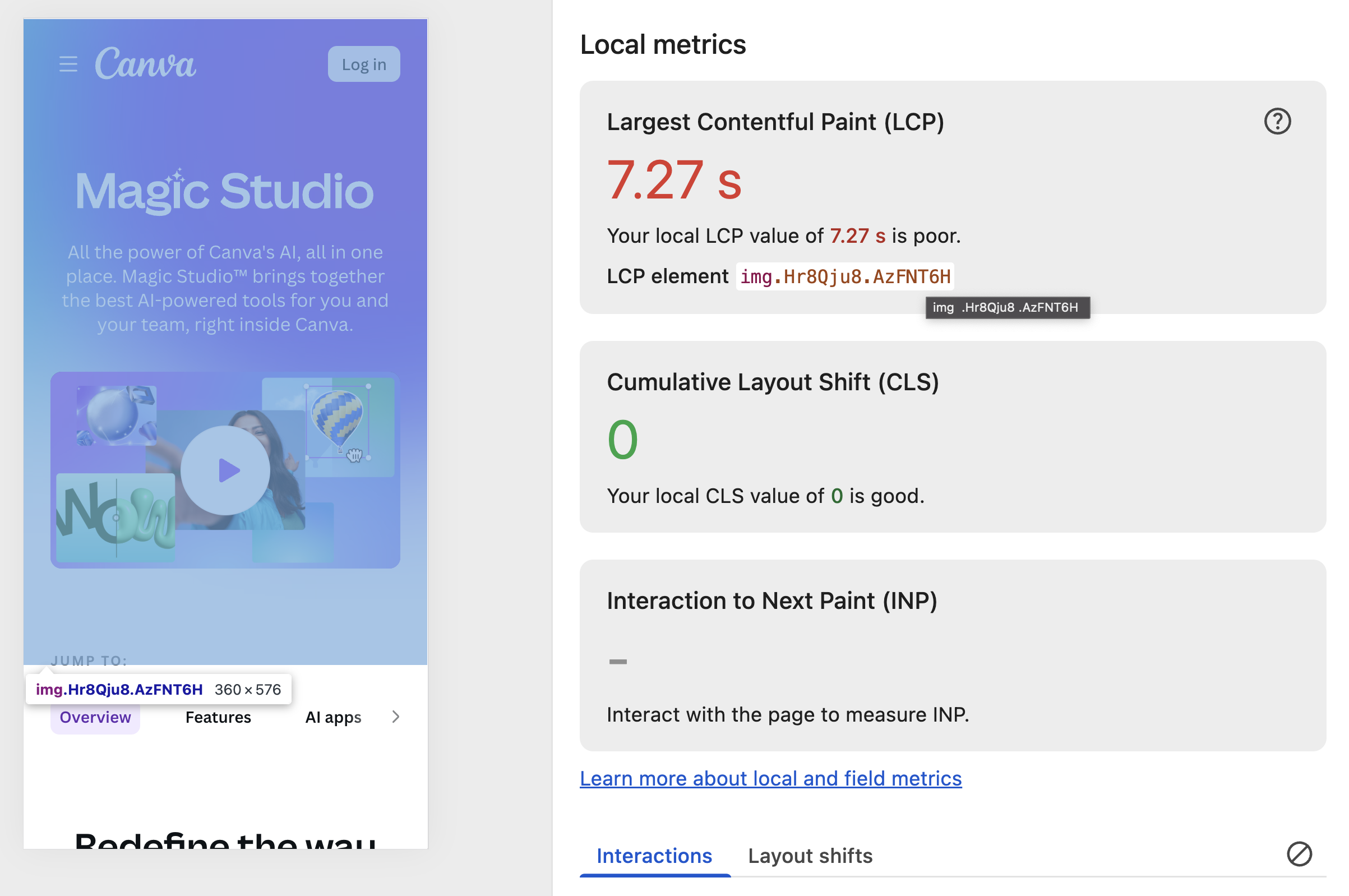
Task: Click the LCP help question mark icon
Action: pyautogui.click(x=1277, y=121)
